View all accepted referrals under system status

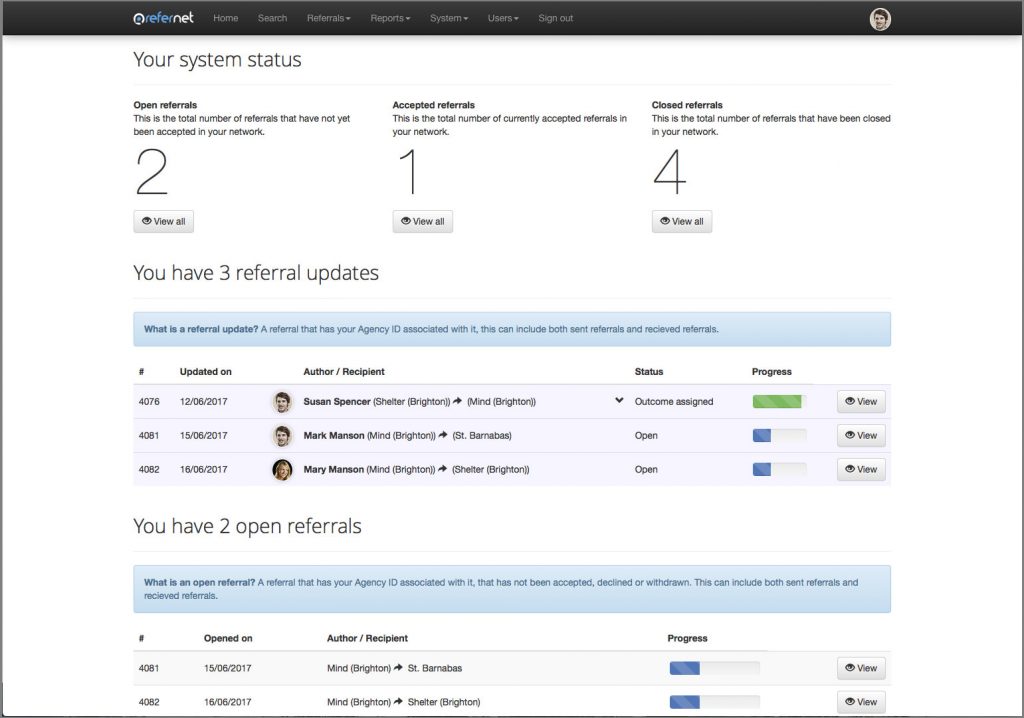pyautogui.click(x=422, y=221)
